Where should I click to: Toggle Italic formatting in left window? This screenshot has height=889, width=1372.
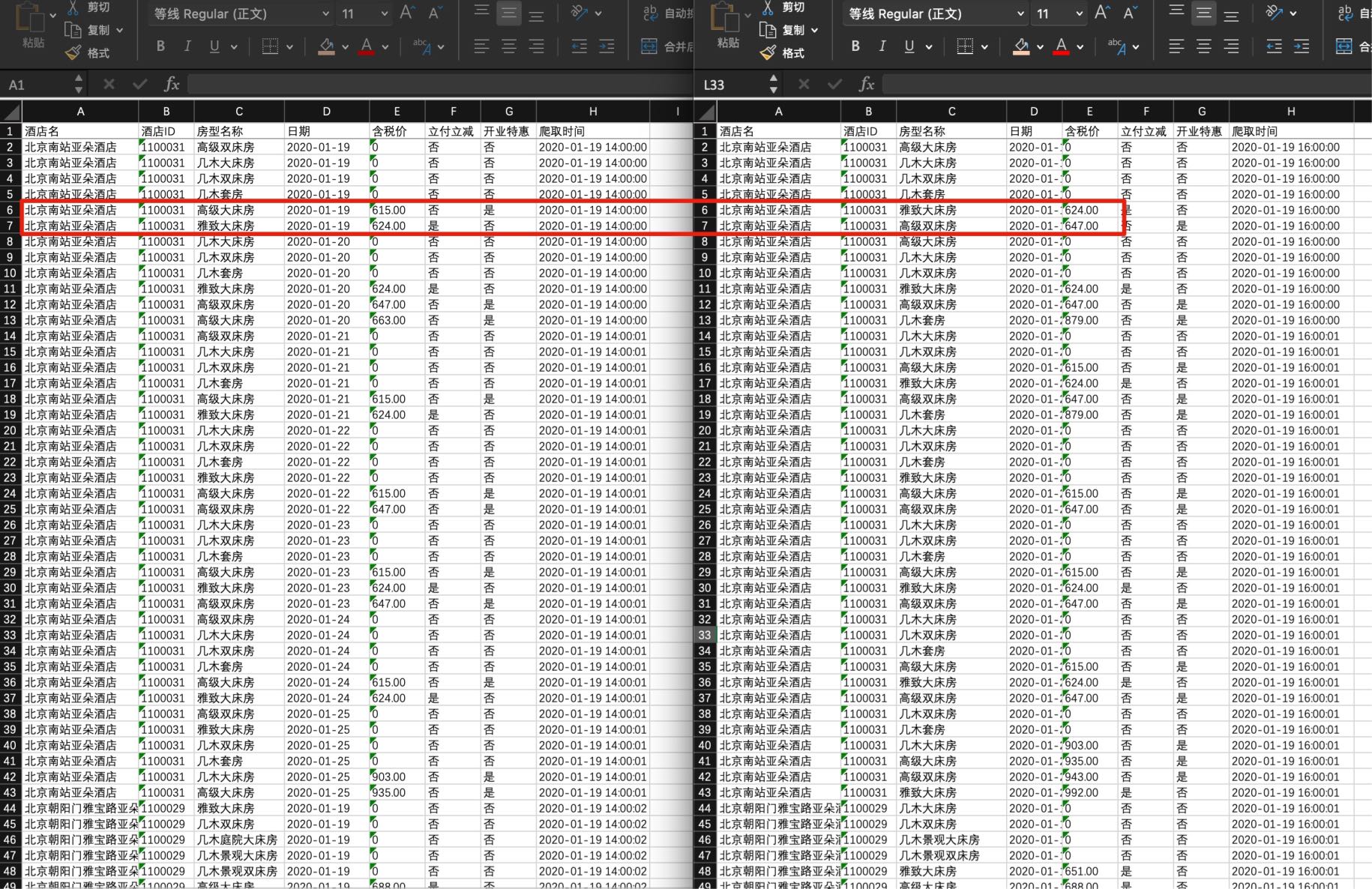(187, 46)
